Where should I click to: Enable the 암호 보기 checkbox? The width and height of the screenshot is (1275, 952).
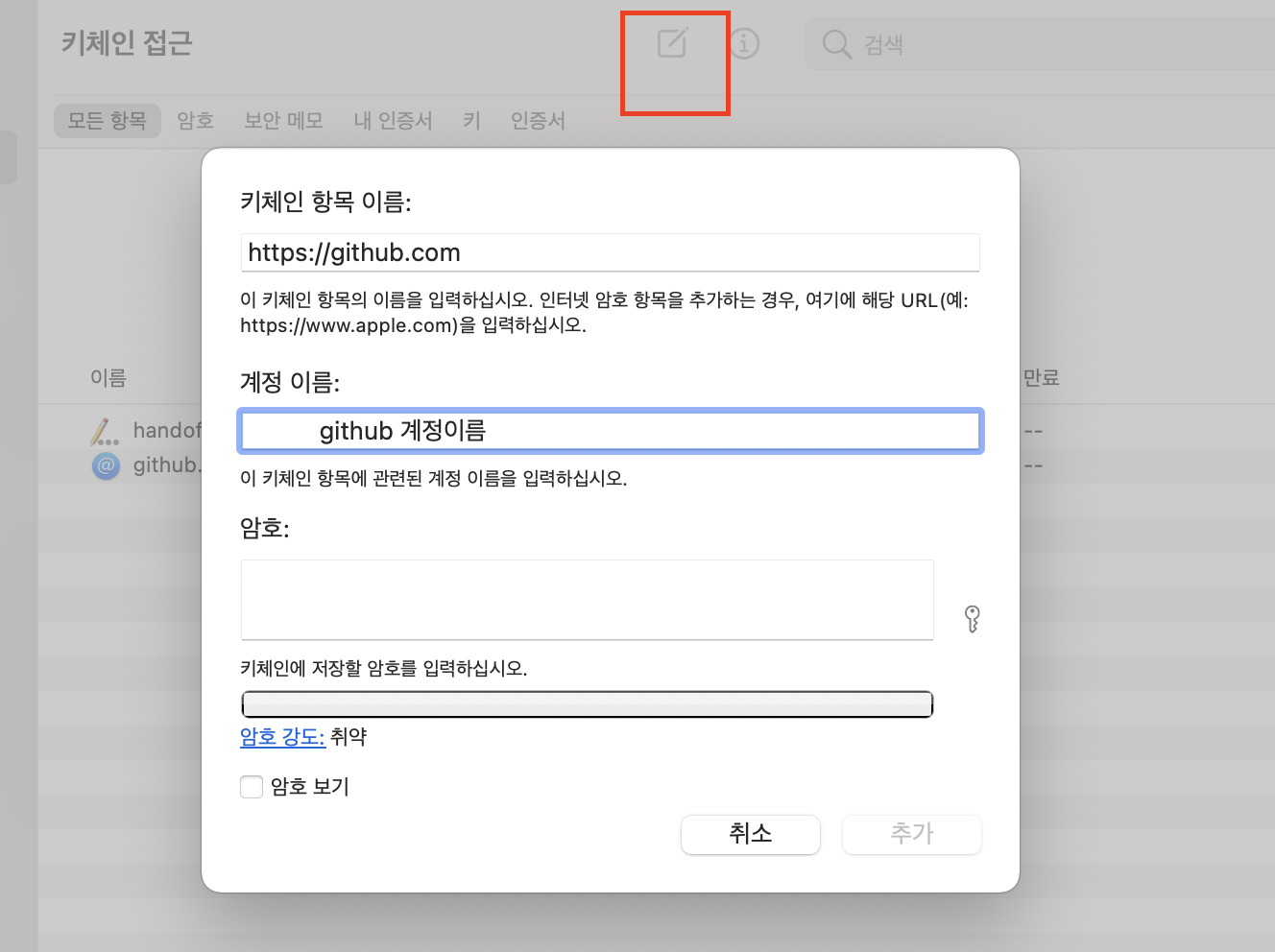click(x=252, y=787)
